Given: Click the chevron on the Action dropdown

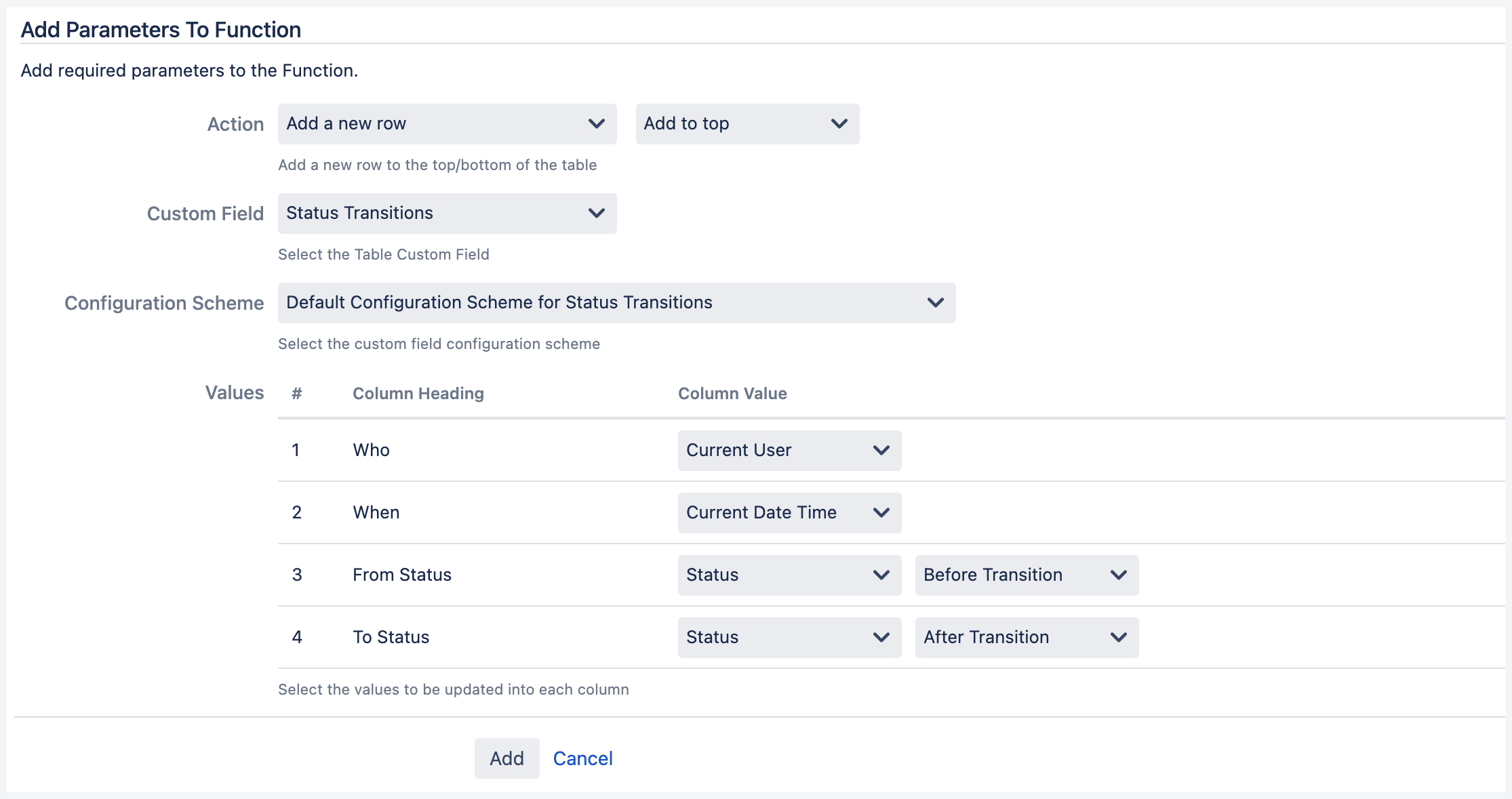Looking at the screenshot, I should point(597,124).
